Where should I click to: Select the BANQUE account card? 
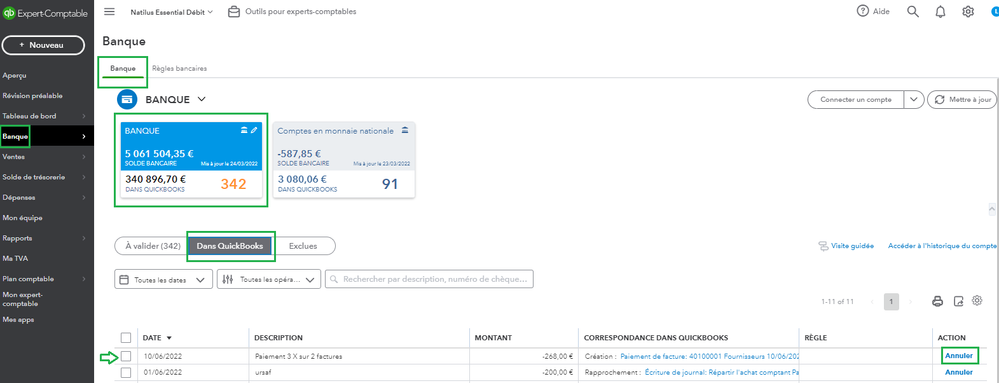[x=191, y=159]
